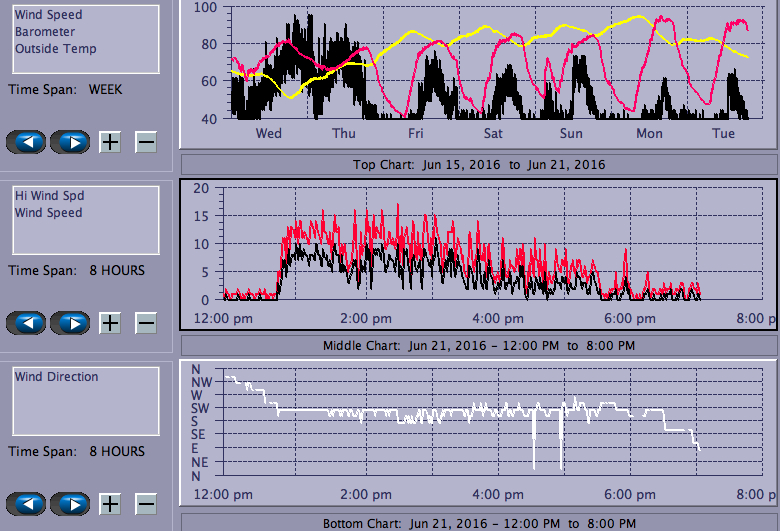
Task: Select Hi Wind Spd in the middle list
Action: coord(48,197)
